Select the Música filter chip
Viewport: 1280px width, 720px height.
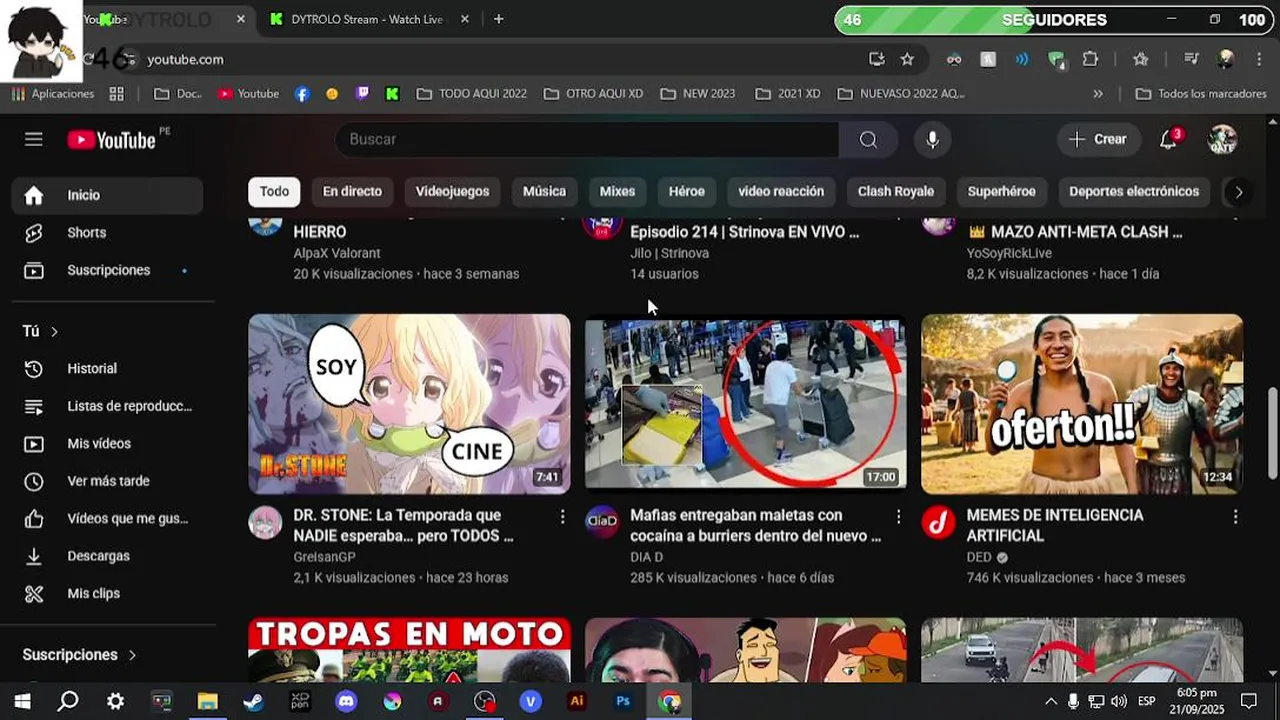click(x=544, y=192)
